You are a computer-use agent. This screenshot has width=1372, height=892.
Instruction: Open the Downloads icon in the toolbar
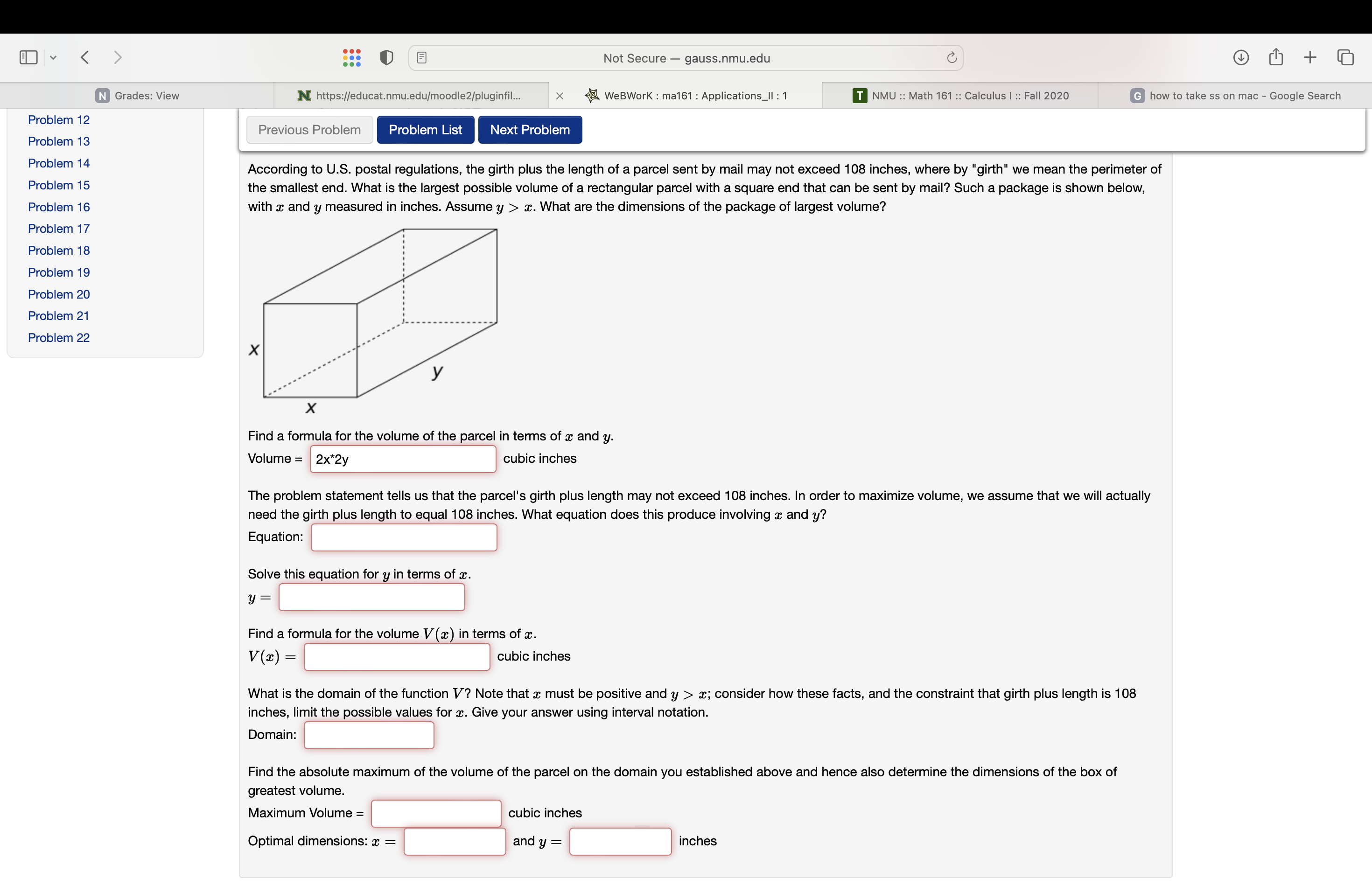[x=1240, y=57]
